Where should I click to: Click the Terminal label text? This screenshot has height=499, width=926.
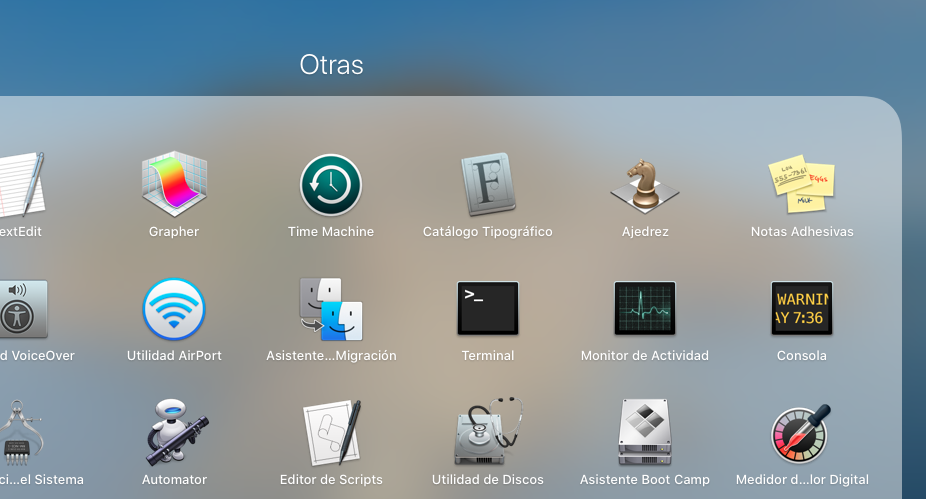coord(488,356)
